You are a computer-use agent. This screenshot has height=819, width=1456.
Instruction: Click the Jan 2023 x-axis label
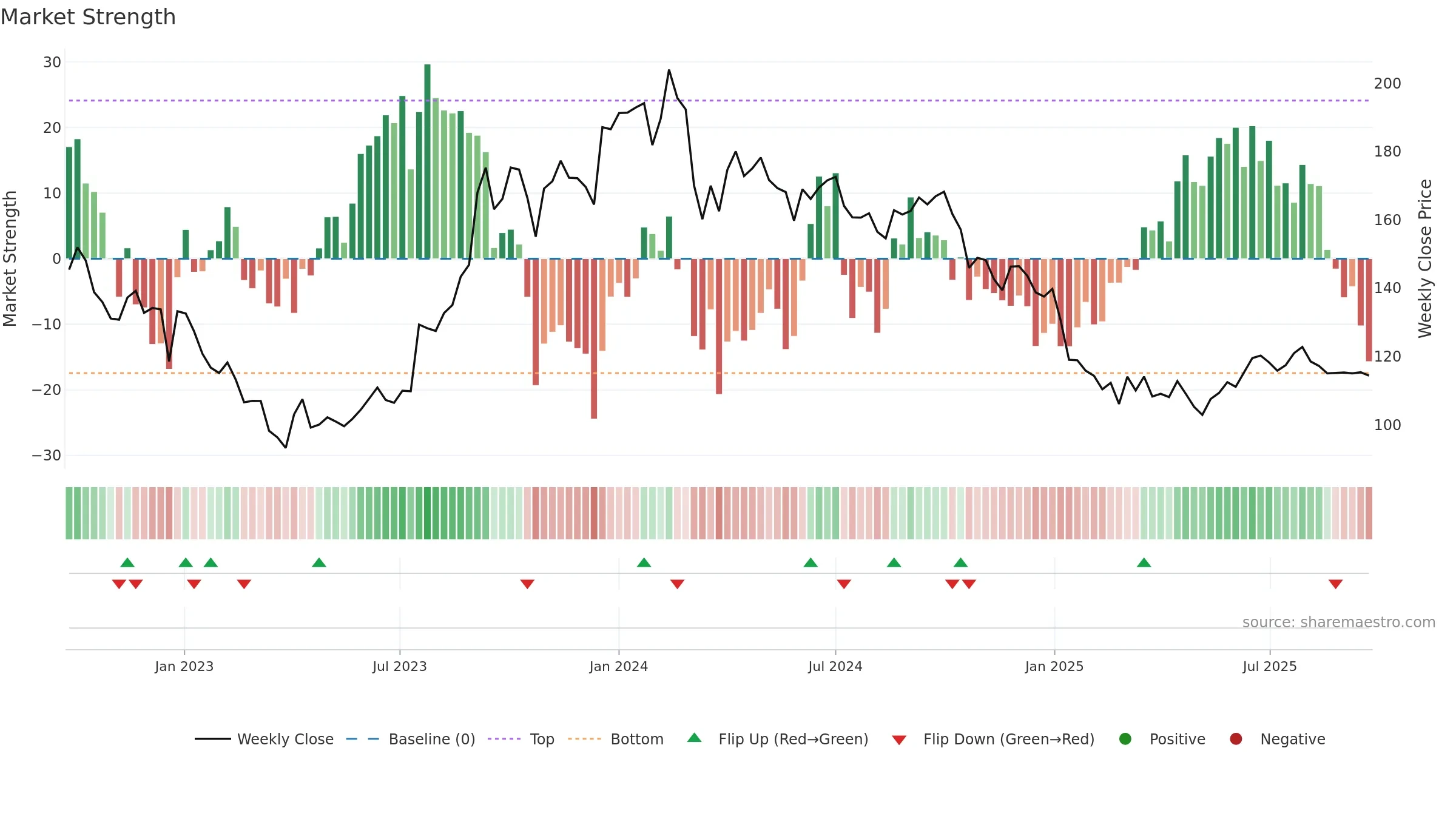pos(184,666)
